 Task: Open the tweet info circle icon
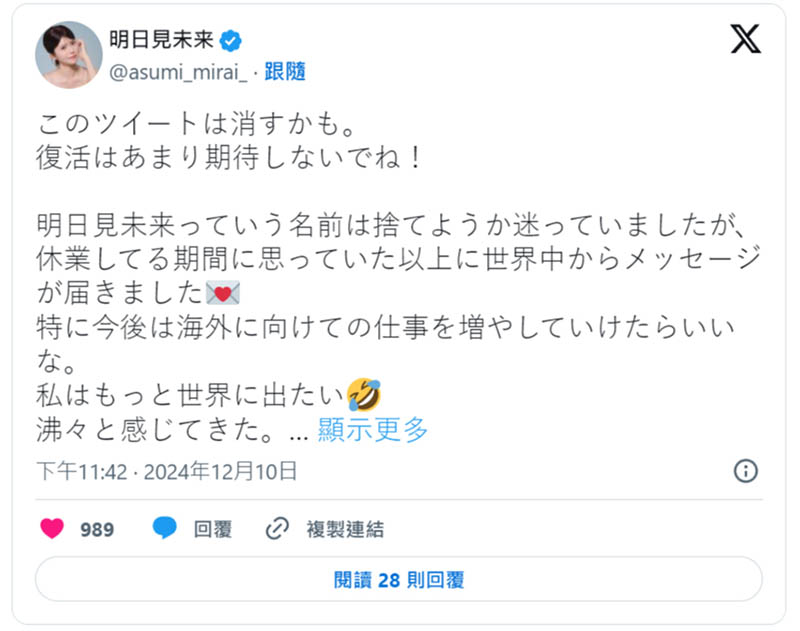[746, 471]
